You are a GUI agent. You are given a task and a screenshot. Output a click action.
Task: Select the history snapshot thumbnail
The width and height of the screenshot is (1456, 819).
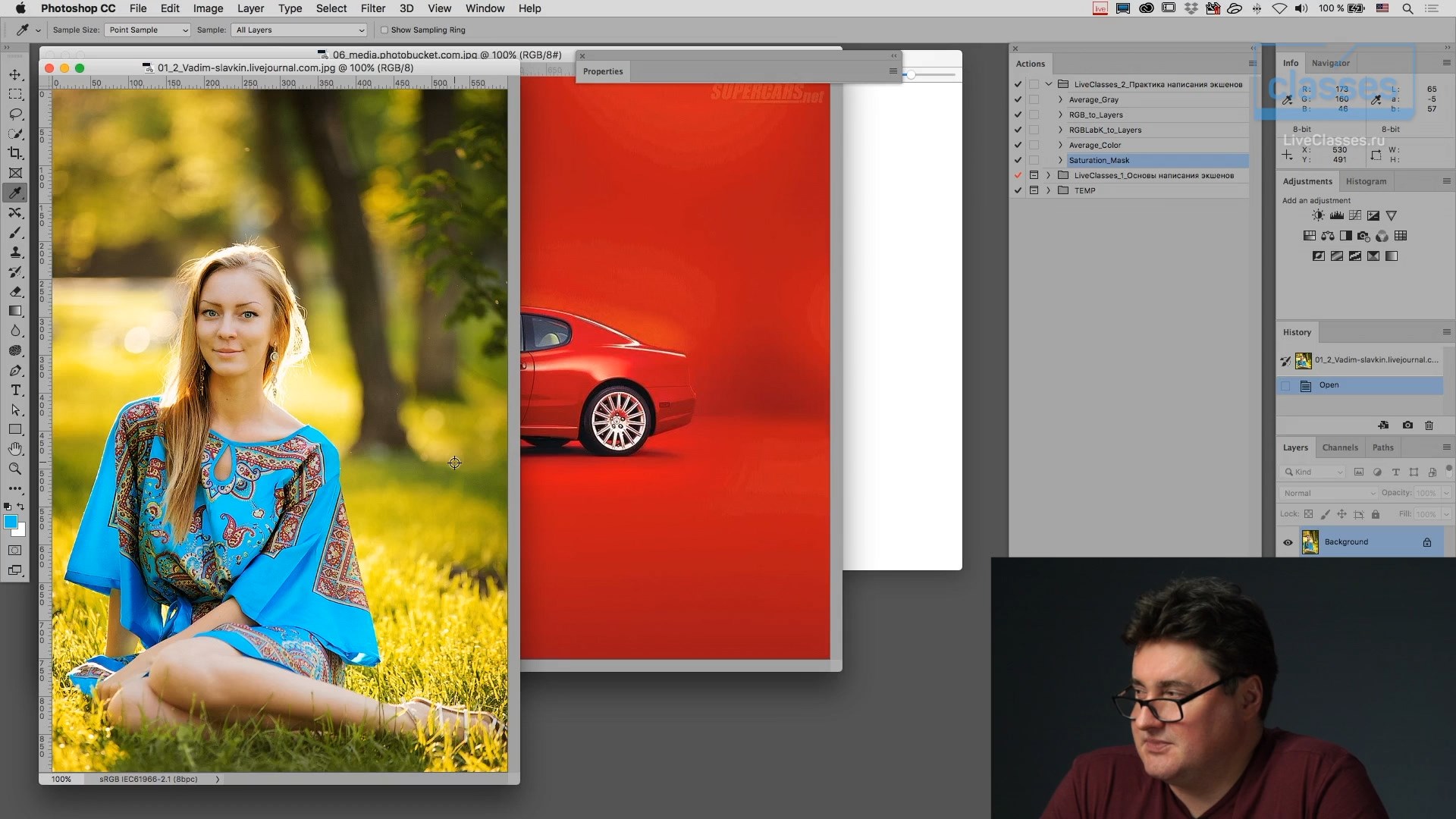pos(1304,360)
